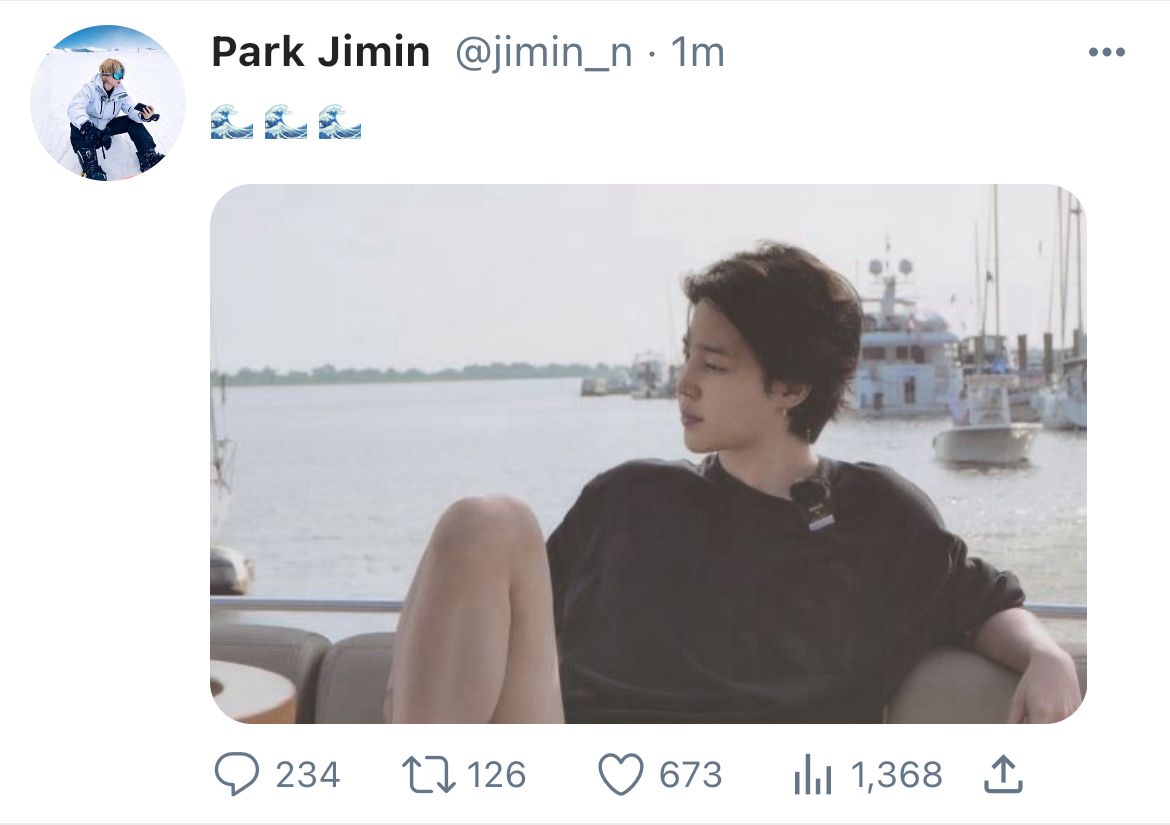Viewport: 1170px width, 825px height.
Task: Click the middle wave emoji in the tweet
Action: 286,124
